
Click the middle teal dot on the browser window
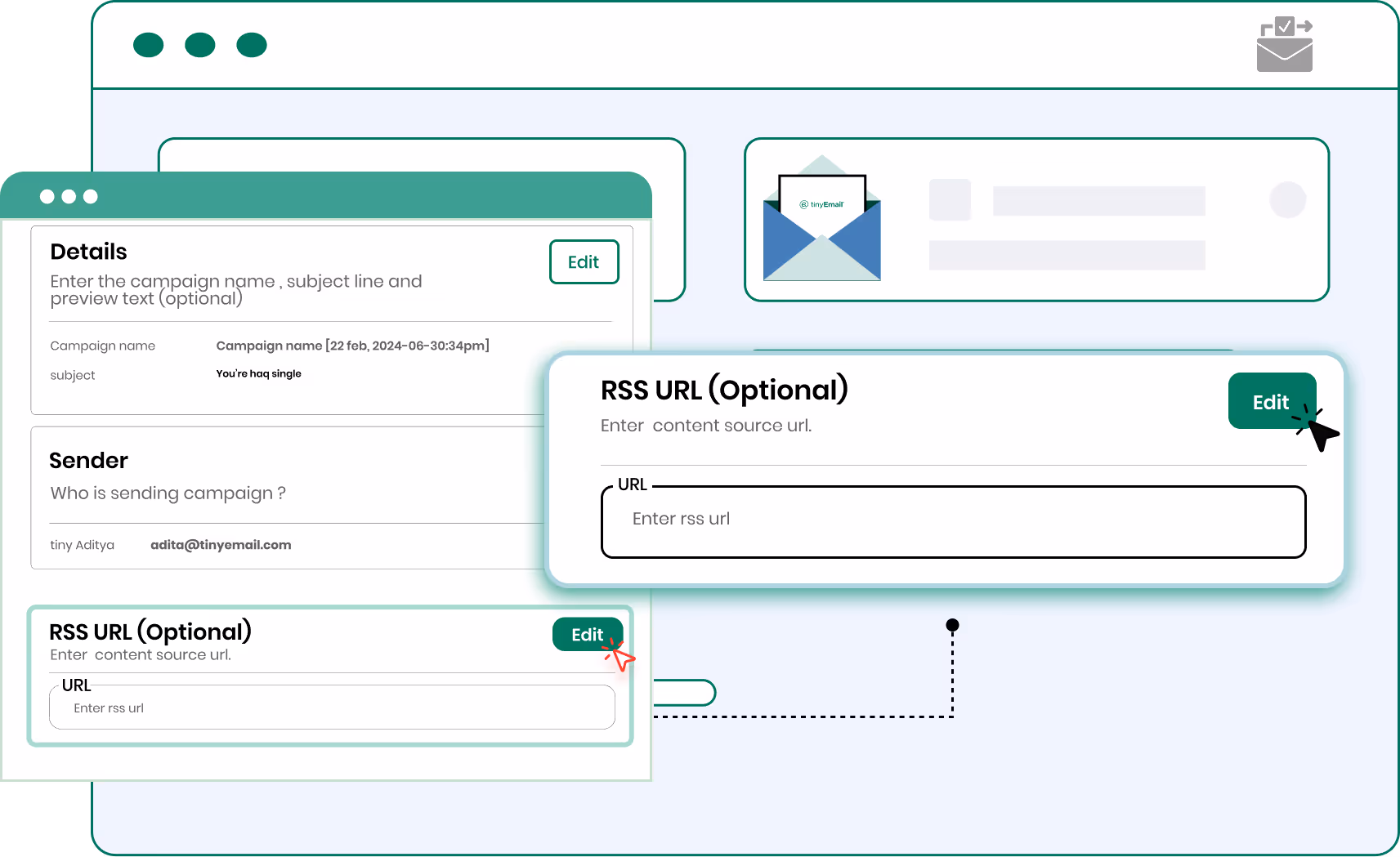[199, 45]
